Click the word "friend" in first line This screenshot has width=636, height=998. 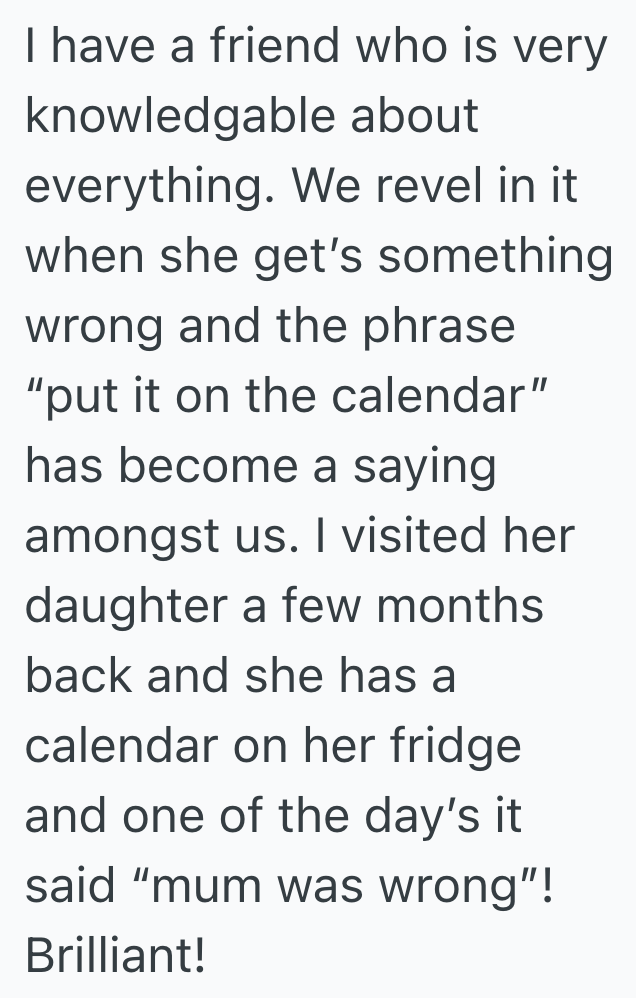coord(248,48)
